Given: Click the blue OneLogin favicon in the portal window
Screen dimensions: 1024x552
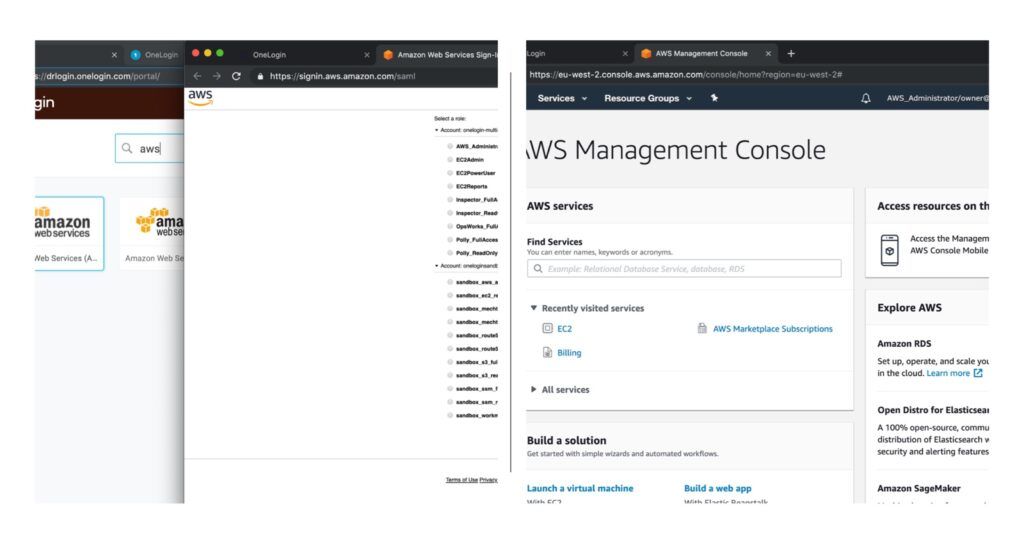Looking at the screenshot, I should click(x=135, y=55).
